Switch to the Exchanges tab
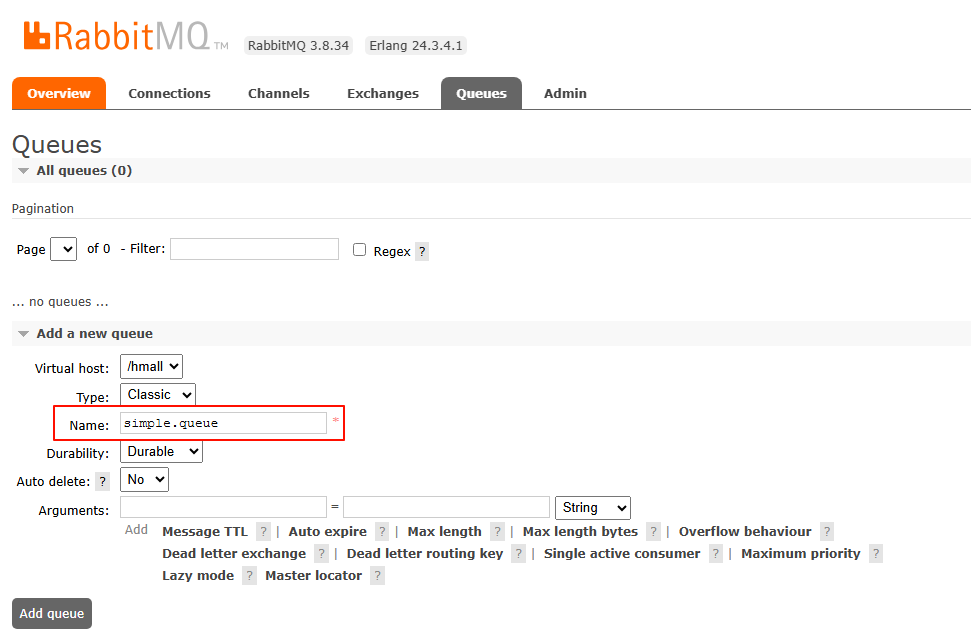This screenshot has height=643, width=971. click(x=383, y=93)
